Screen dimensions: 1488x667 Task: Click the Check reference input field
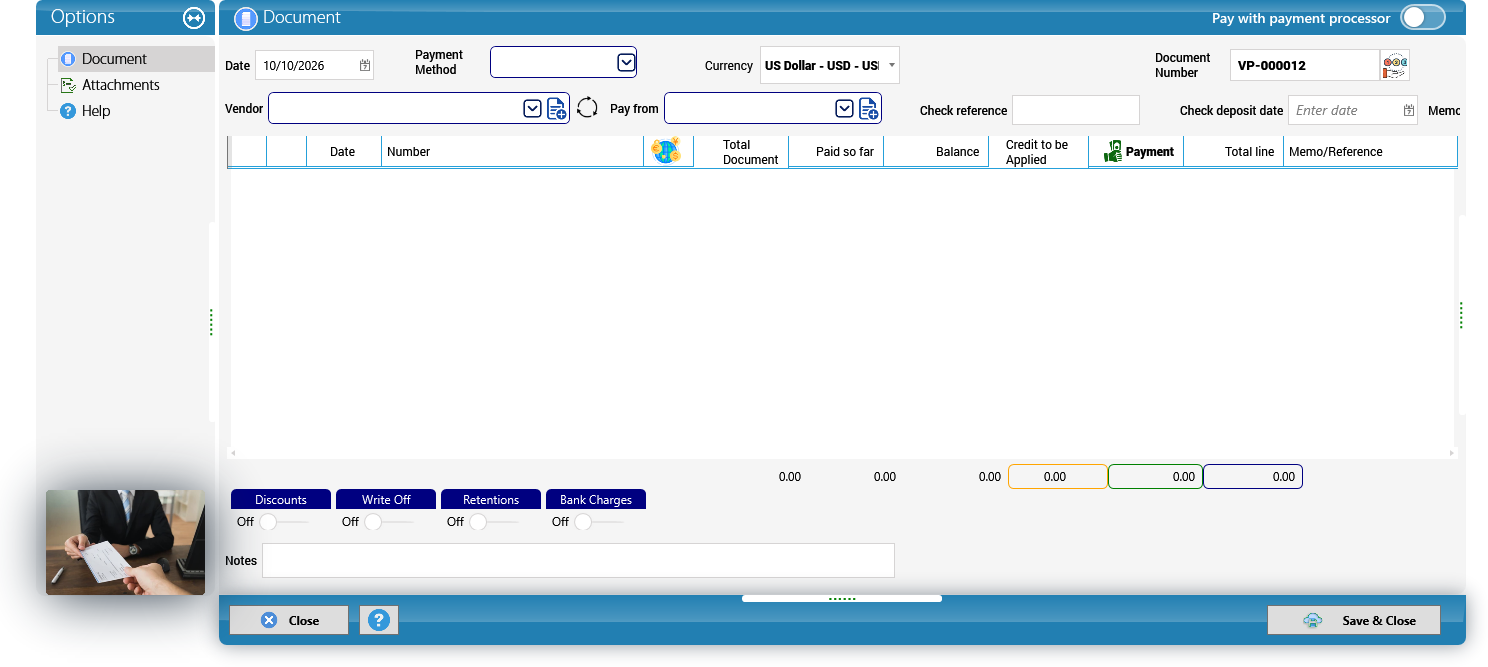point(1076,110)
